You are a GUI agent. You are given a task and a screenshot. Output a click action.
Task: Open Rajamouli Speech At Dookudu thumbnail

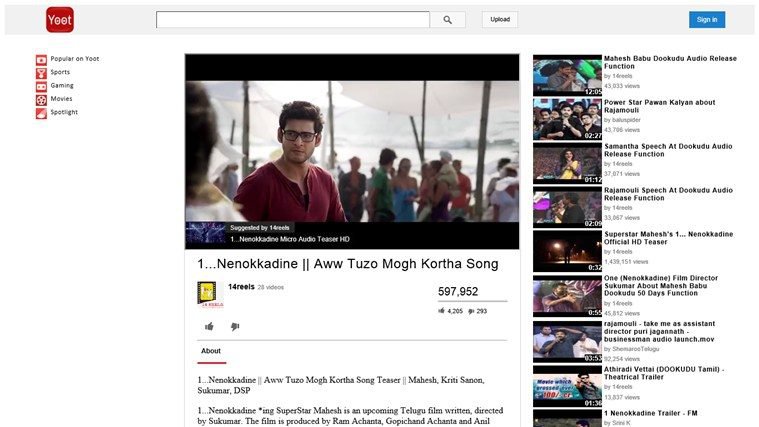click(567, 207)
